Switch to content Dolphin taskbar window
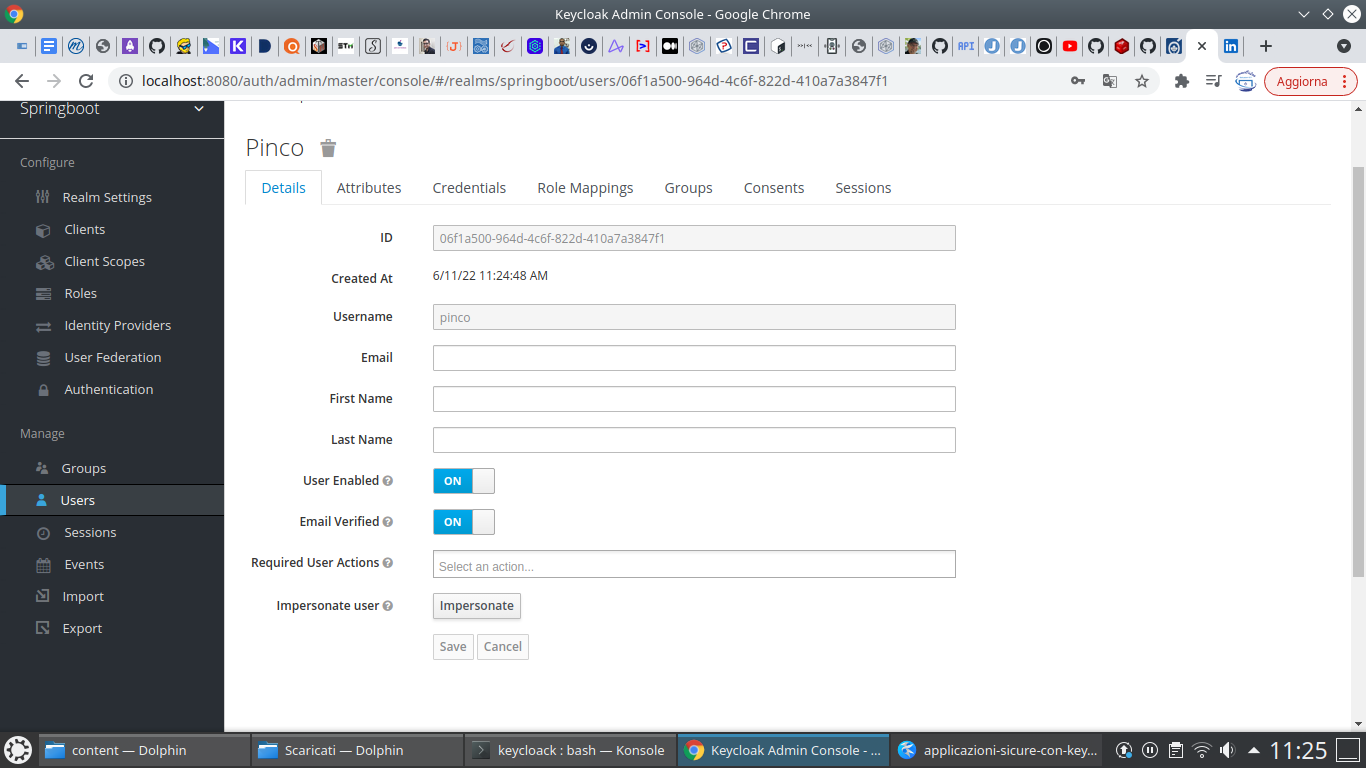1366x768 pixels. [145, 750]
